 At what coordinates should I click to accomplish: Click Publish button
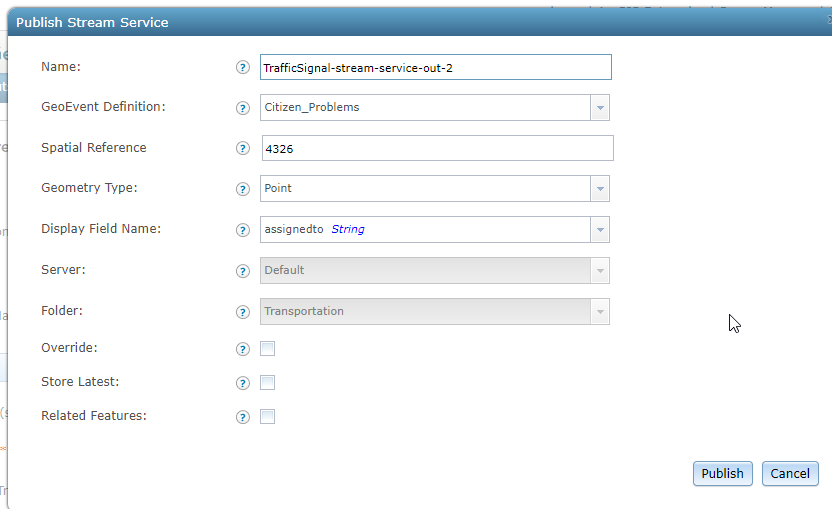pyautogui.click(x=722, y=473)
